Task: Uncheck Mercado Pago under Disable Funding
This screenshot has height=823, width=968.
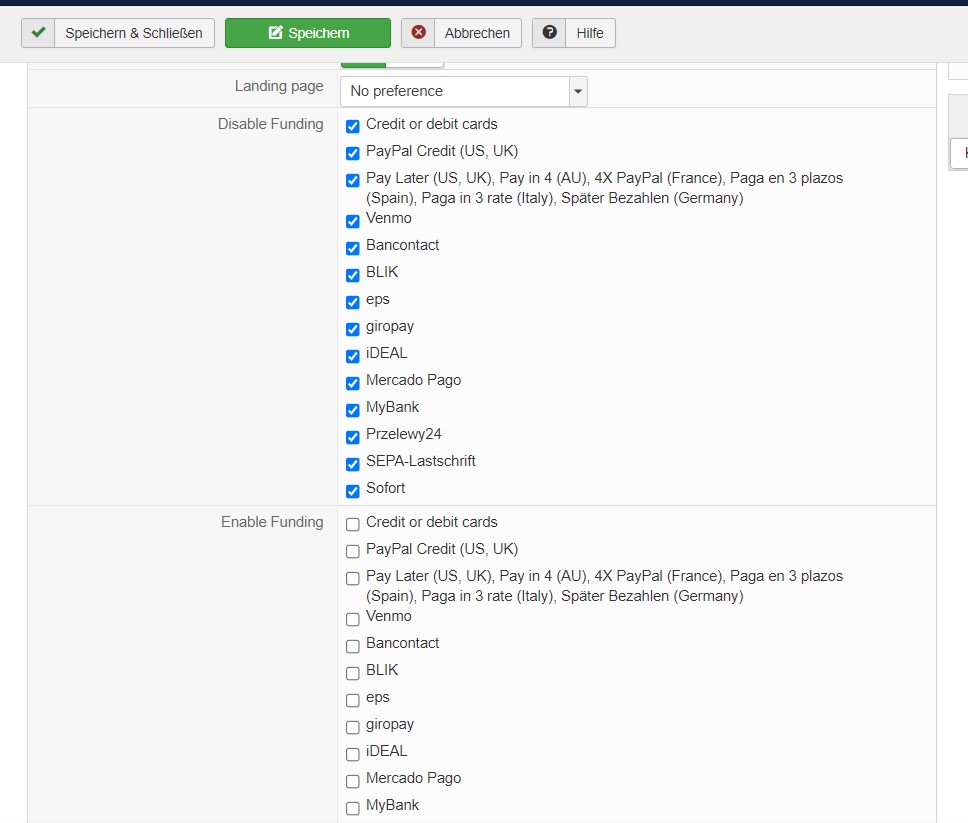Action: [353, 383]
